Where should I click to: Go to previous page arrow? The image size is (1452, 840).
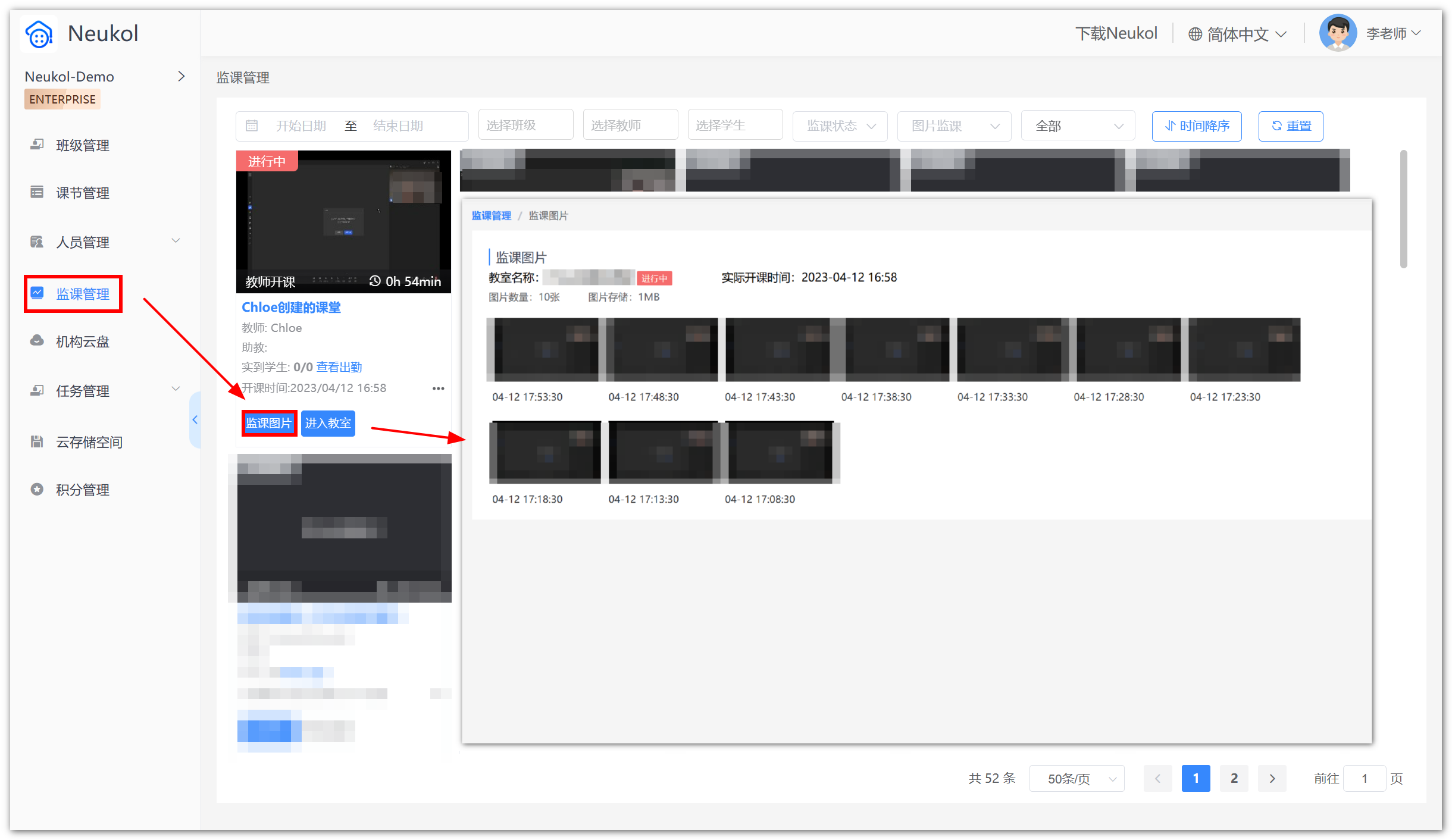tap(1157, 778)
